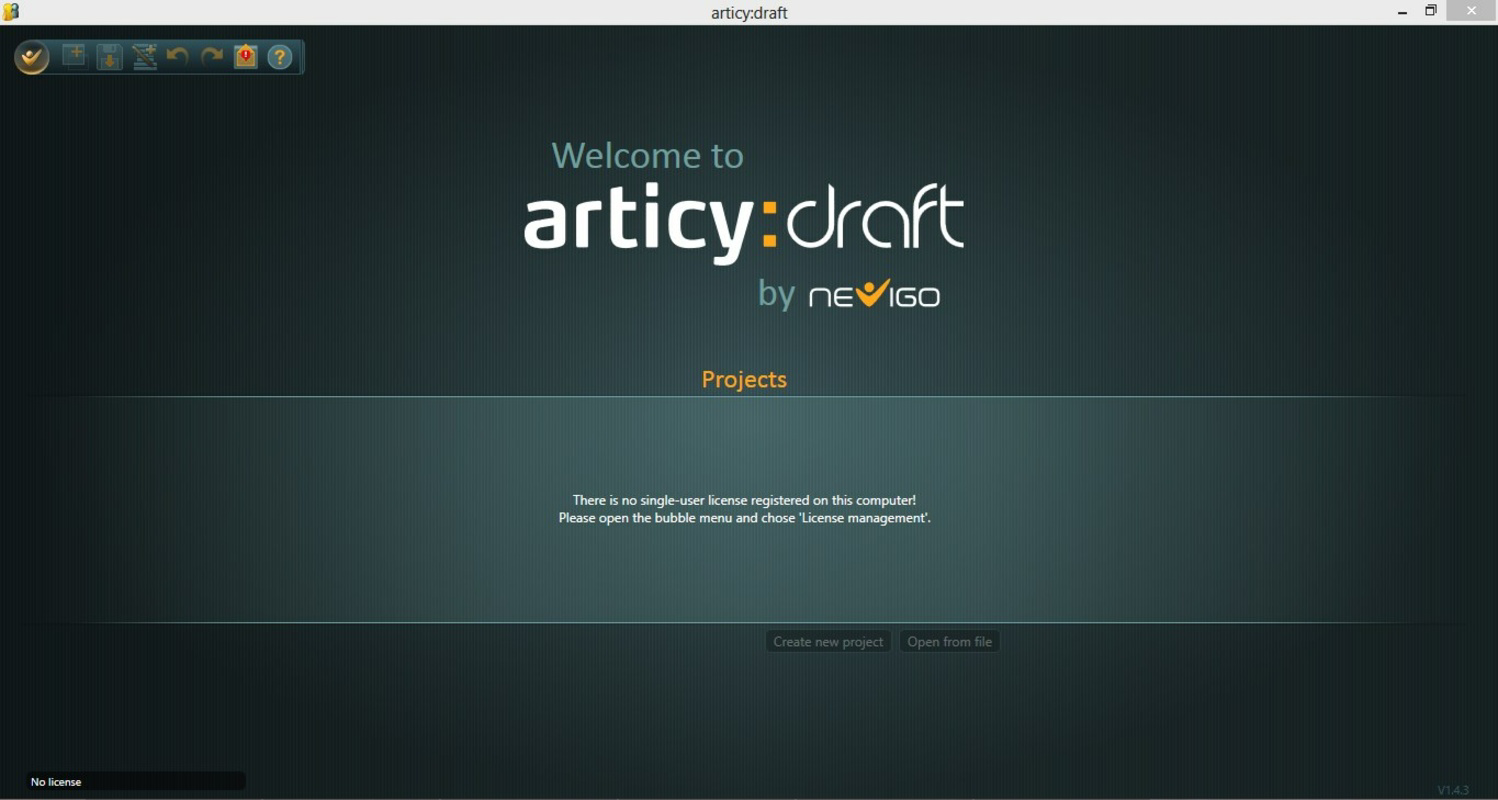The height and width of the screenshot is (800, 1498).
Task: Click the articy:draft title bar text
Action: (x=749, y=12)
